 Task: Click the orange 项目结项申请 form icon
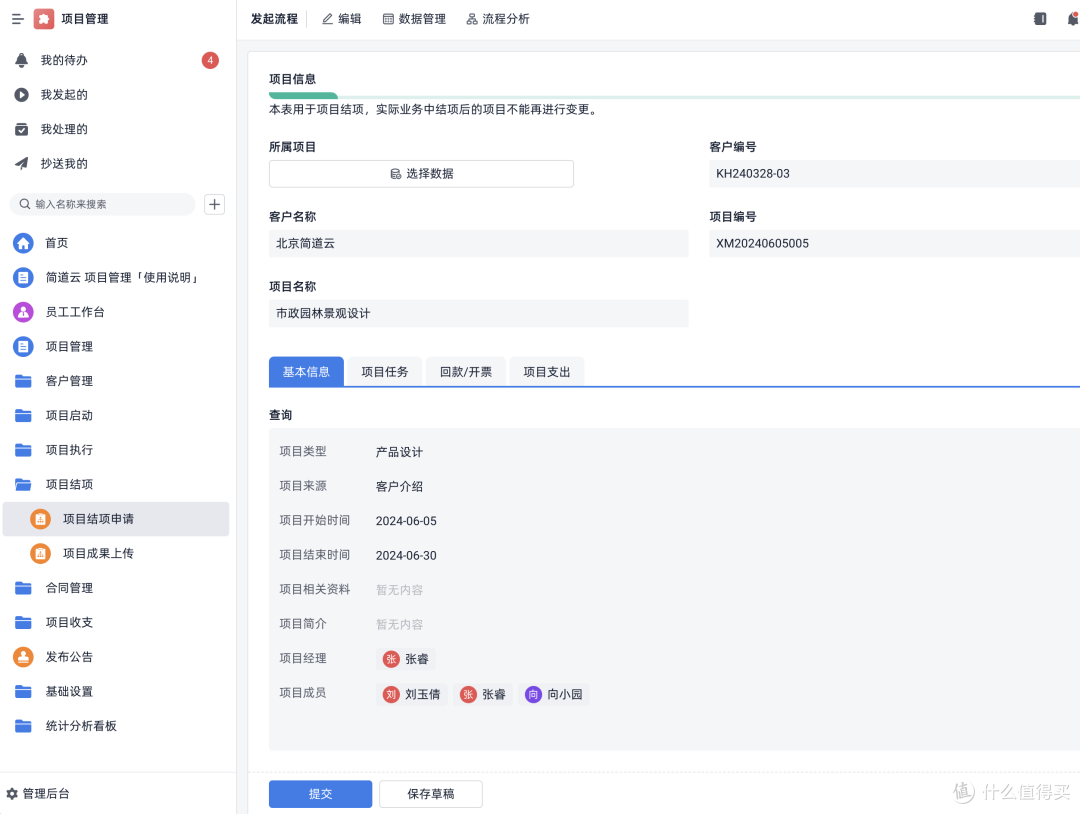pos(41,519)
